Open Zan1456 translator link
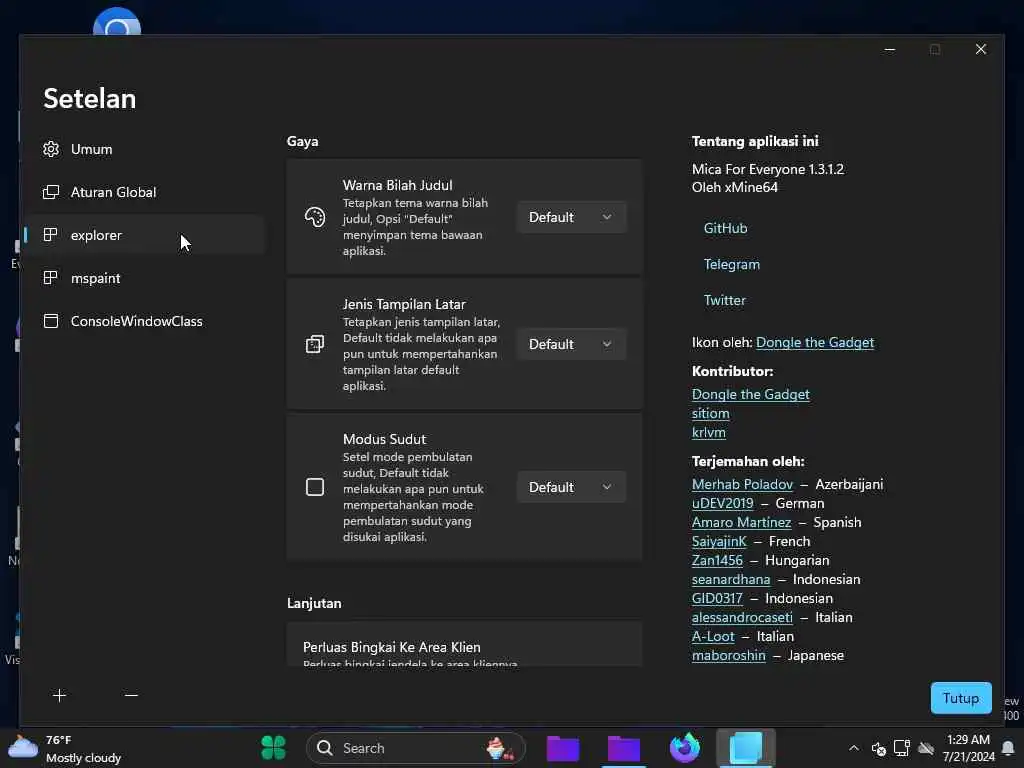This screenshot has width=1024, height=768. click(x=717, y=560)
